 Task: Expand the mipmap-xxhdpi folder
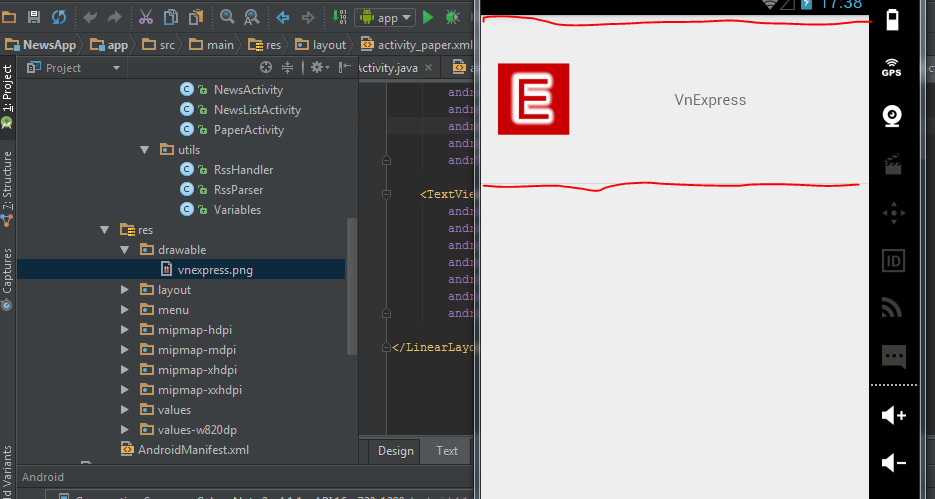pos(125,390)
